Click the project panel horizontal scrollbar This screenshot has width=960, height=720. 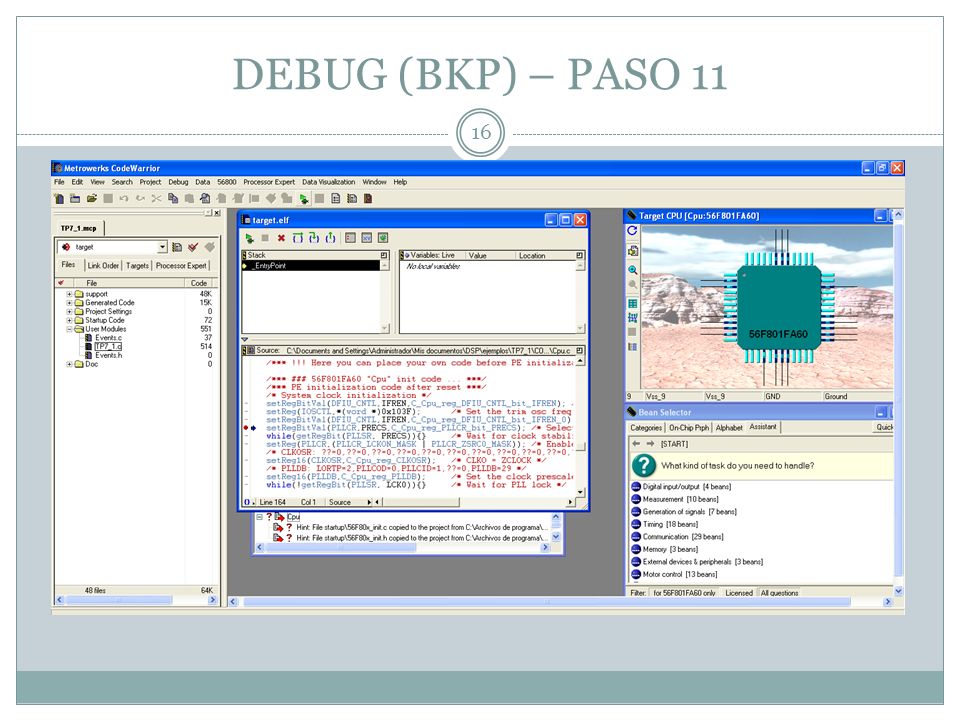click(136, 601)
